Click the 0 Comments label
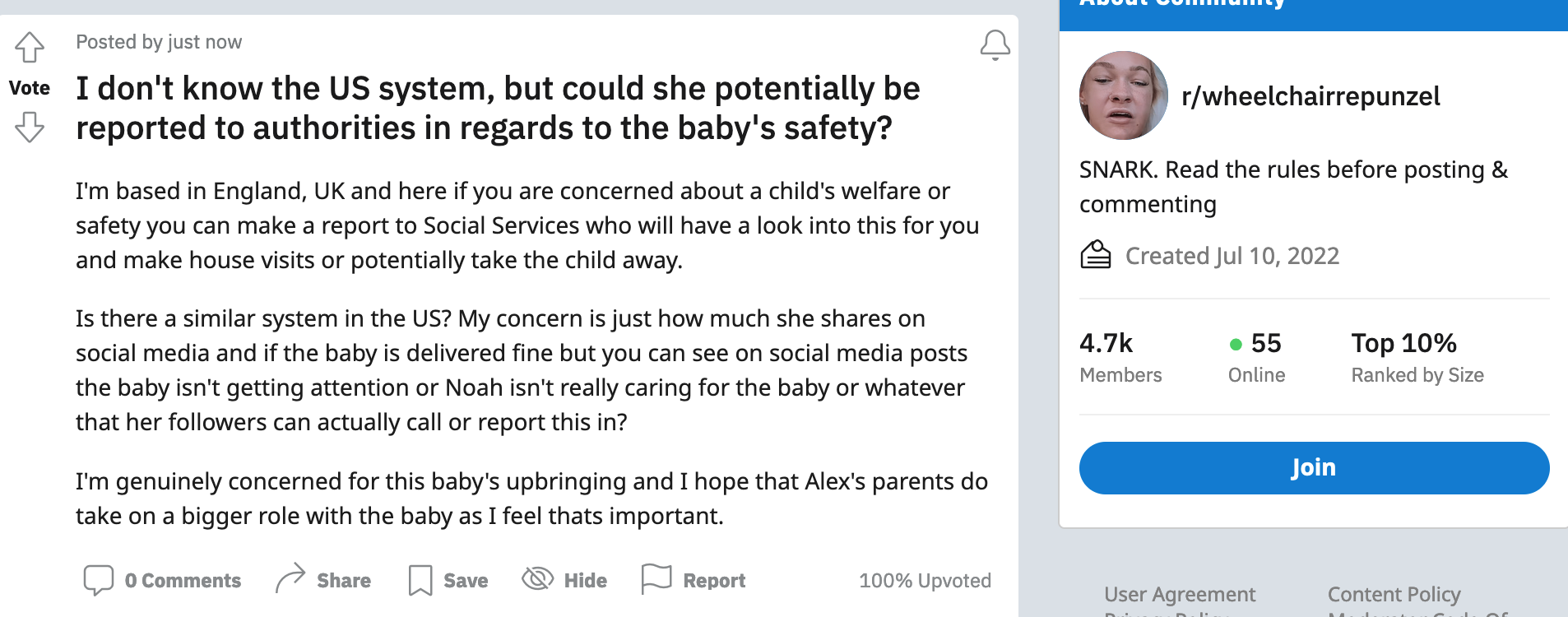The height and width of the screenshot is (617, 1568). click(x=183, y=581)
